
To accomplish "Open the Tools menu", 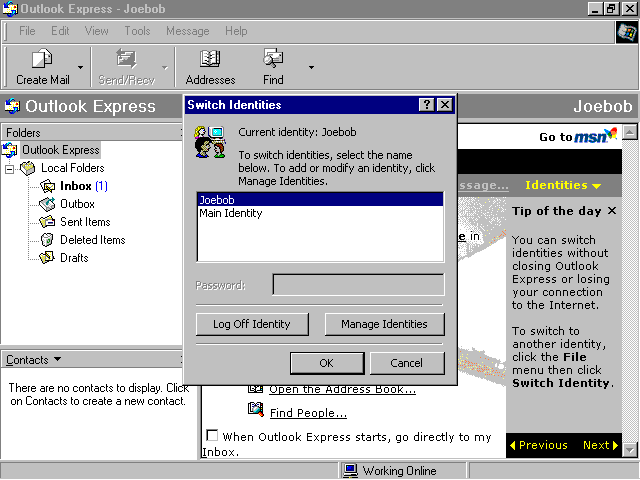I will (137, 31).
